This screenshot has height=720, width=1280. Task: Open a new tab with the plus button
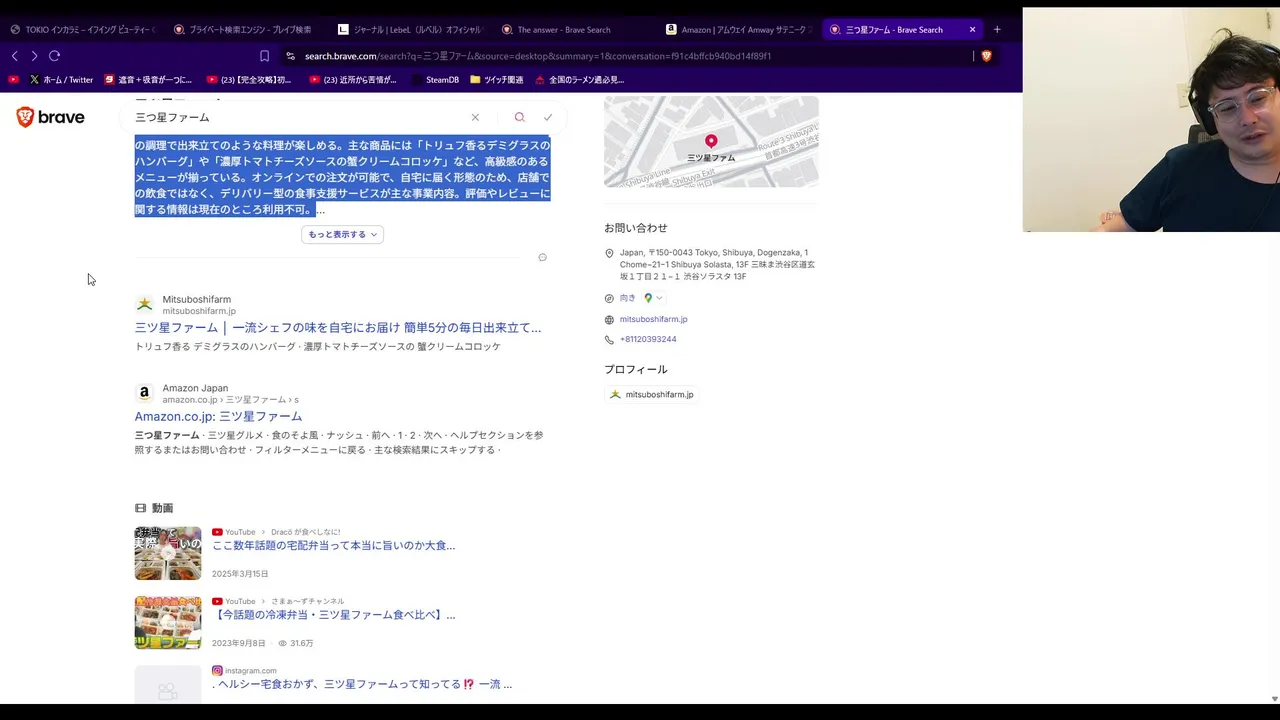point(997,29)
